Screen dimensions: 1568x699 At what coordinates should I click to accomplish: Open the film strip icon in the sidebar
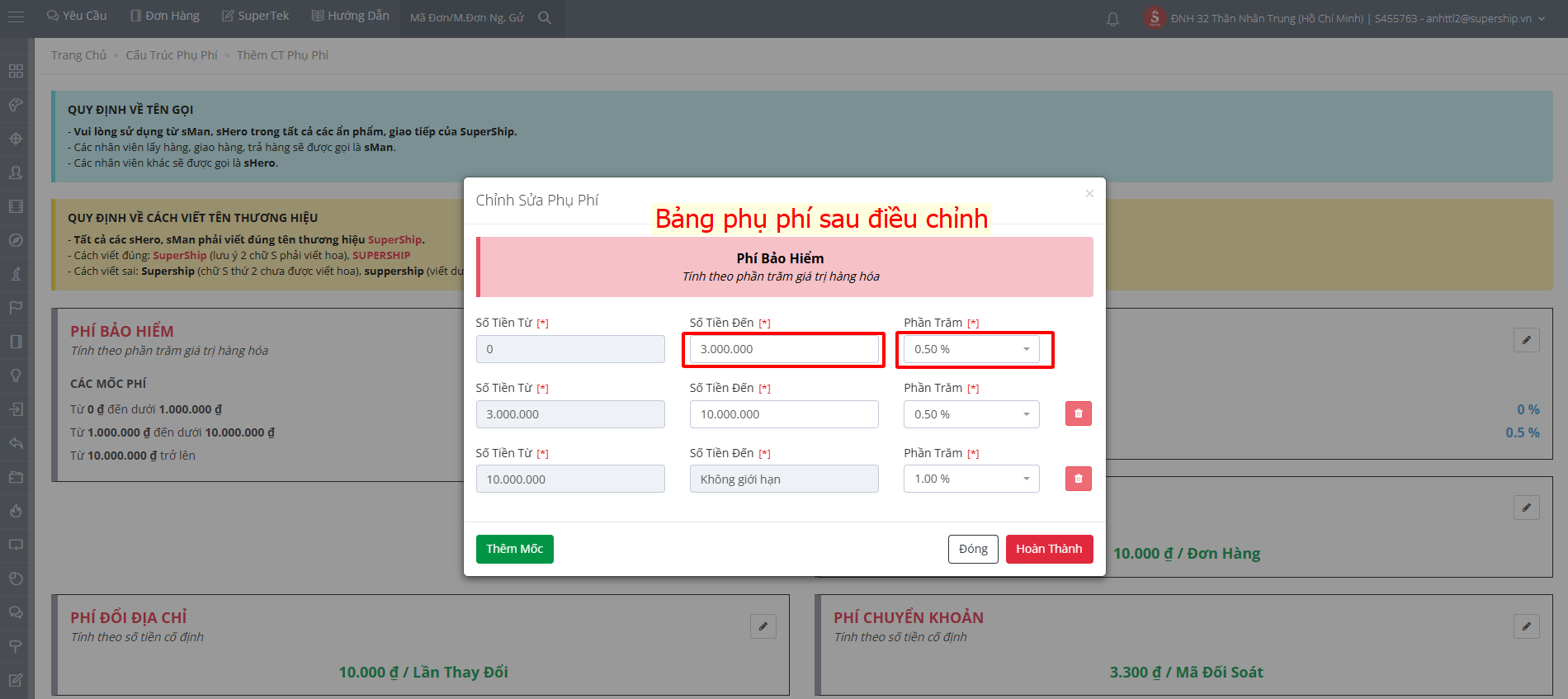[x=16, y=206]
